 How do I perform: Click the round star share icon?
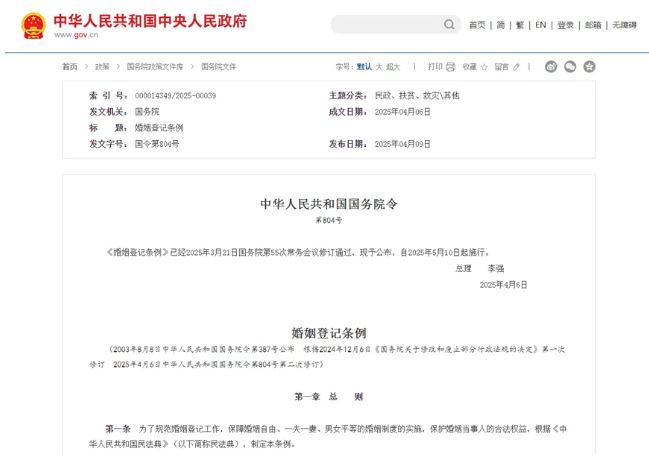pos(589,67)
